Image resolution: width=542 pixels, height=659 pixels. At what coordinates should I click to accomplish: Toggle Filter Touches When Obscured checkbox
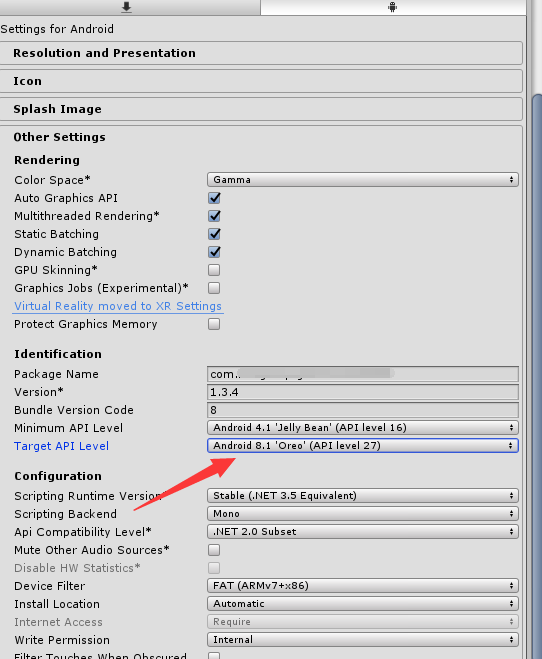pos(214,656)
